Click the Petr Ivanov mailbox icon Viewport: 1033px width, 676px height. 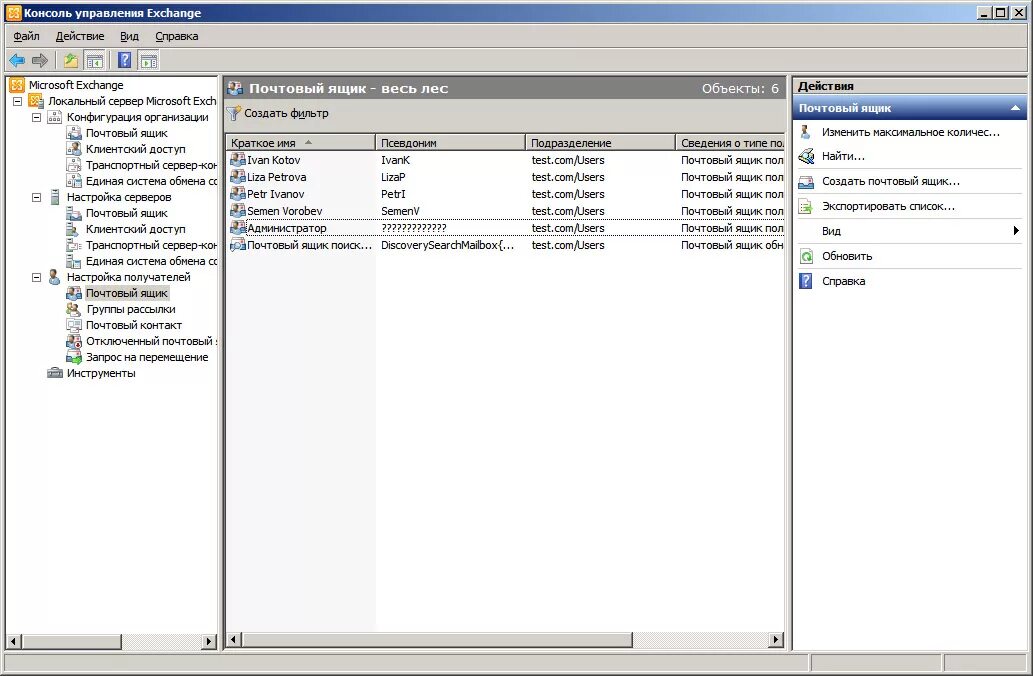pyautogui.click(x=237, y=194)
